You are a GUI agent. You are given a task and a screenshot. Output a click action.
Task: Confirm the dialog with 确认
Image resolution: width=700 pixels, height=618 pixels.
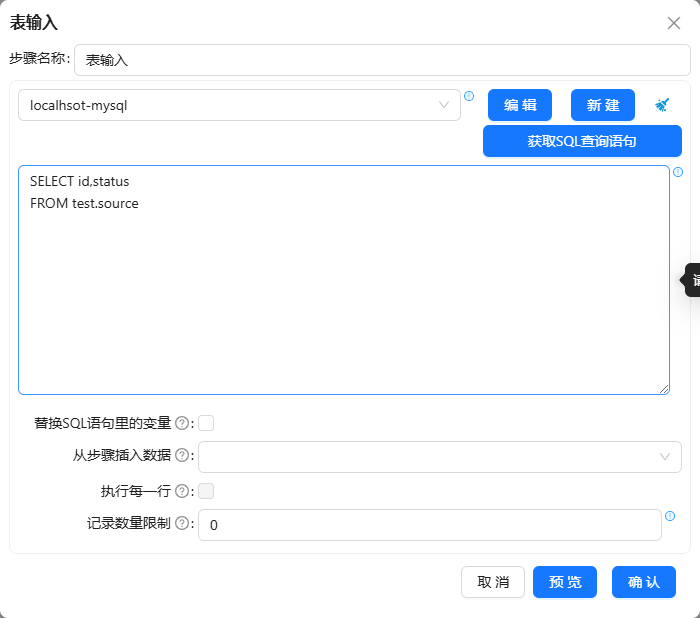[644, 582]
